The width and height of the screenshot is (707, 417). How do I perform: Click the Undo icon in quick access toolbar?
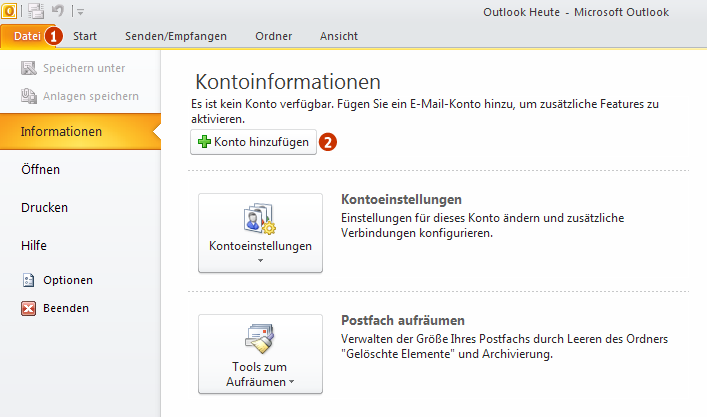tap(58, 10)
